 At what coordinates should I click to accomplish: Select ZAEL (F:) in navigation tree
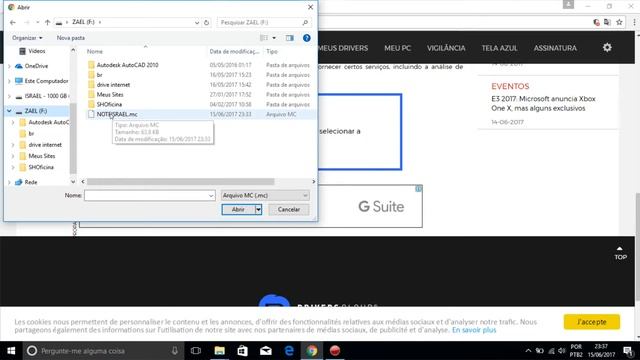click(36, 111)
